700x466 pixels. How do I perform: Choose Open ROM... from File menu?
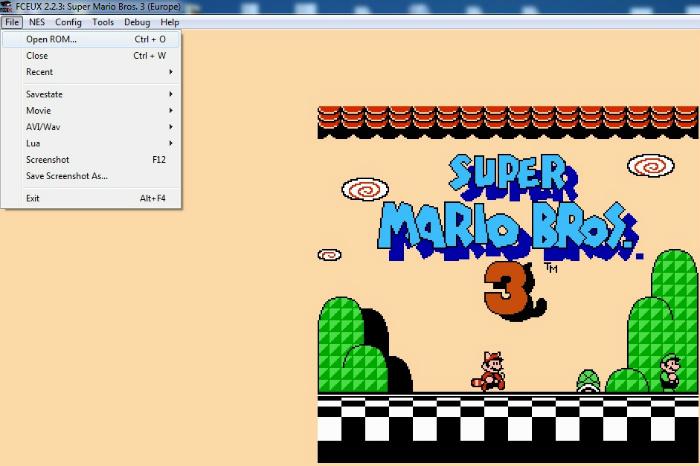coord(91,39)
